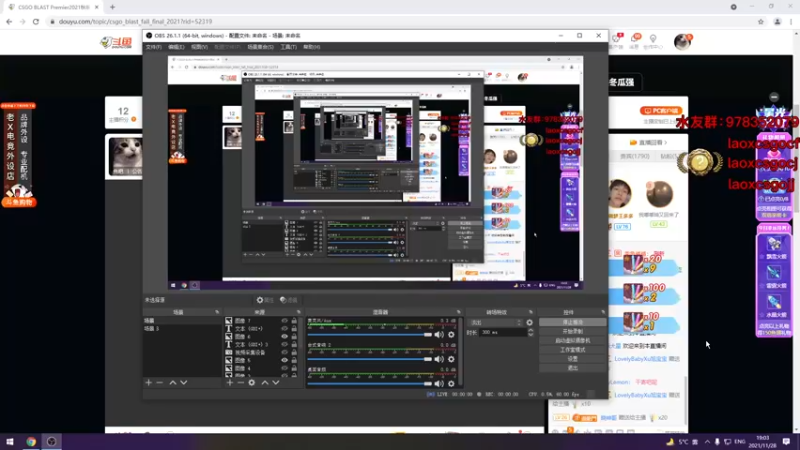Open the 麦克风/Aux audio settings gear
Image resolution: width=800 pixels, height=450 pixels.
(x=451, y=335)
